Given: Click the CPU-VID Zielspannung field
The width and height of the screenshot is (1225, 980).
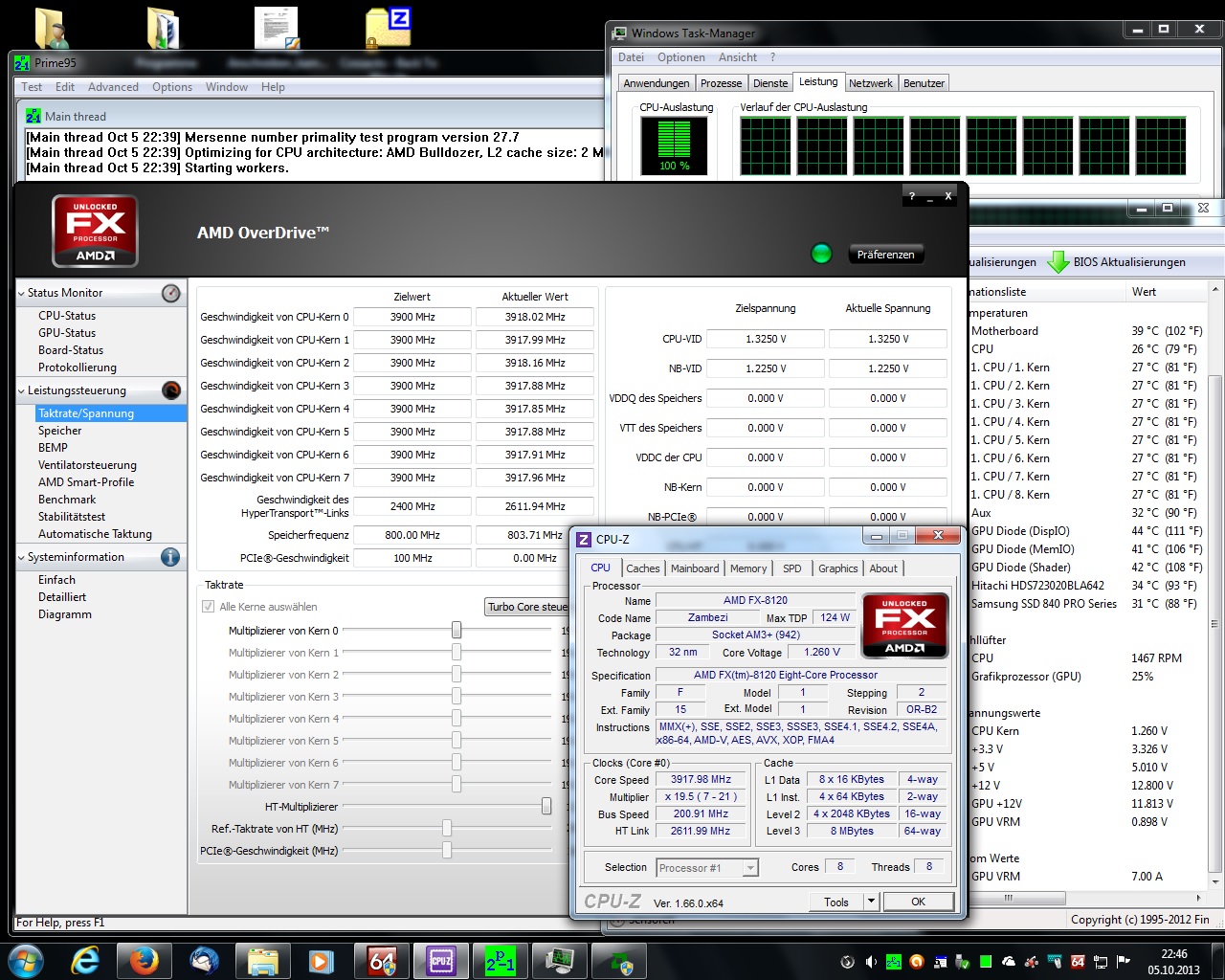Looking at the screenshot, I should point(766,339).
